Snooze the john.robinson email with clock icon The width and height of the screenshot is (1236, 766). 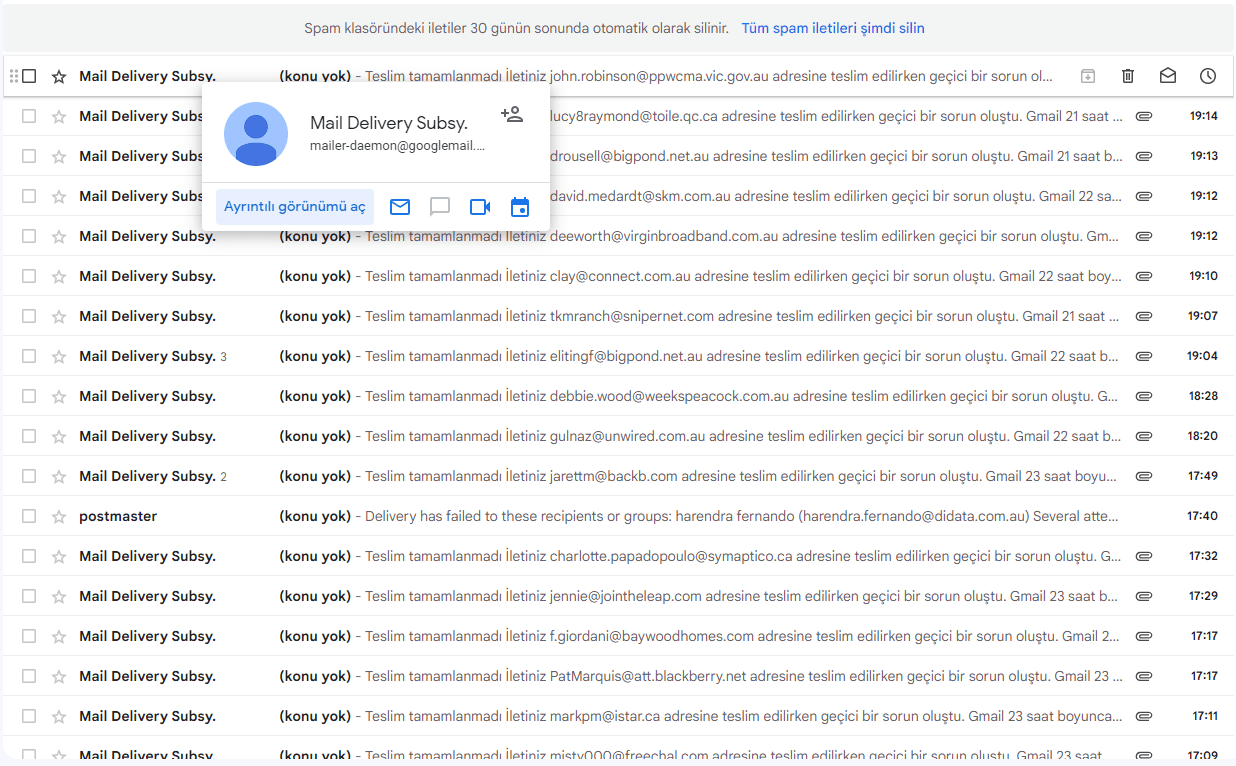(1208, 76)
